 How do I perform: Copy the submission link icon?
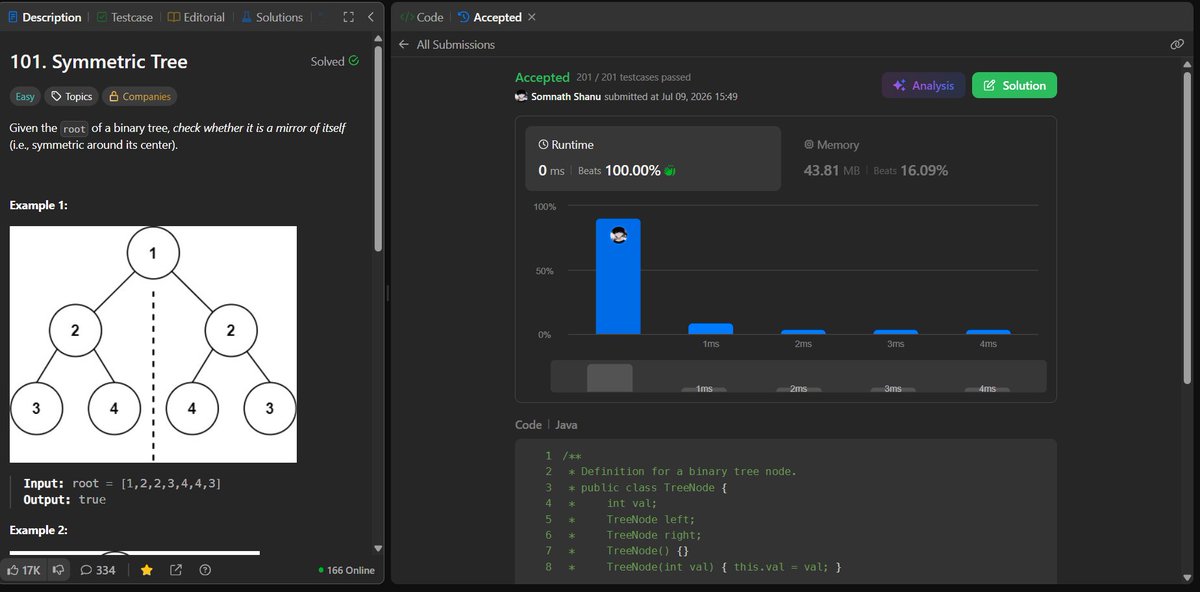(x=1177, y=45)
